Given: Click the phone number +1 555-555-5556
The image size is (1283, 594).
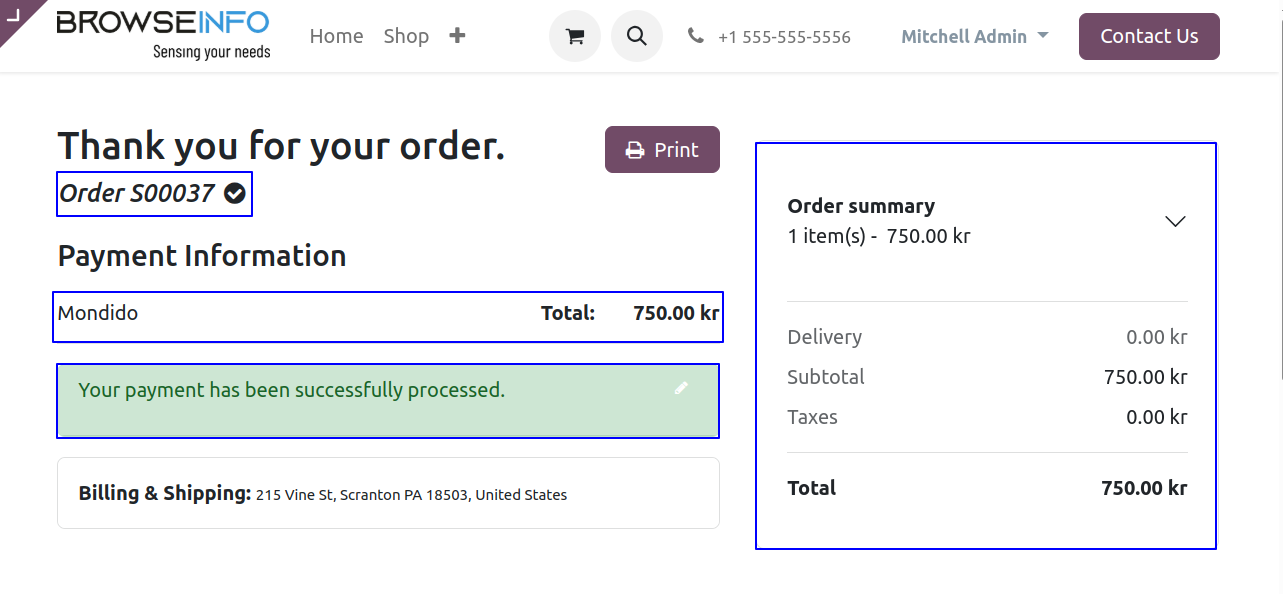Looking at the screenshot, I should point(784,37).
